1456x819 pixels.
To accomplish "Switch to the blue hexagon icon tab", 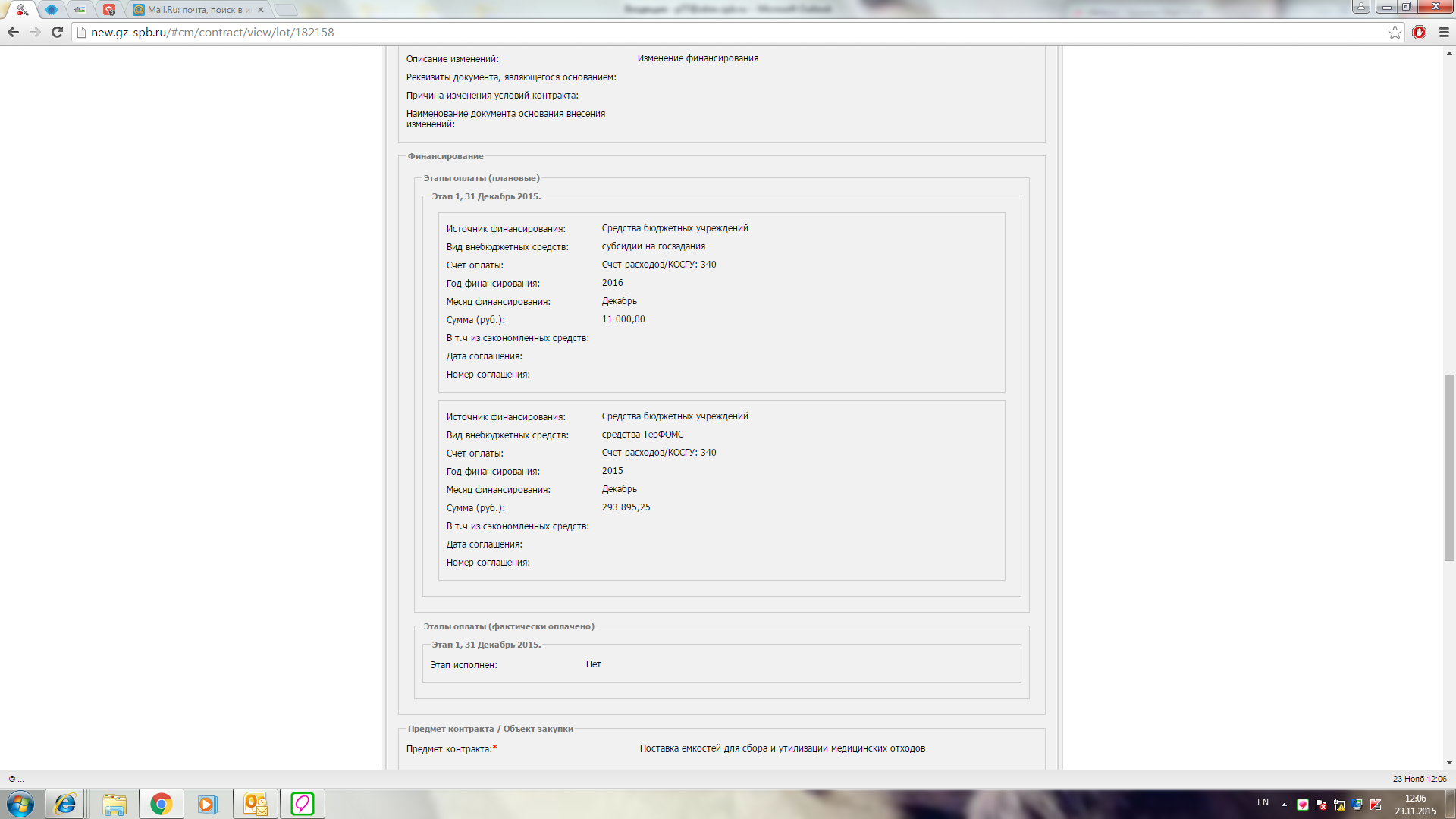I will [52, 10].
